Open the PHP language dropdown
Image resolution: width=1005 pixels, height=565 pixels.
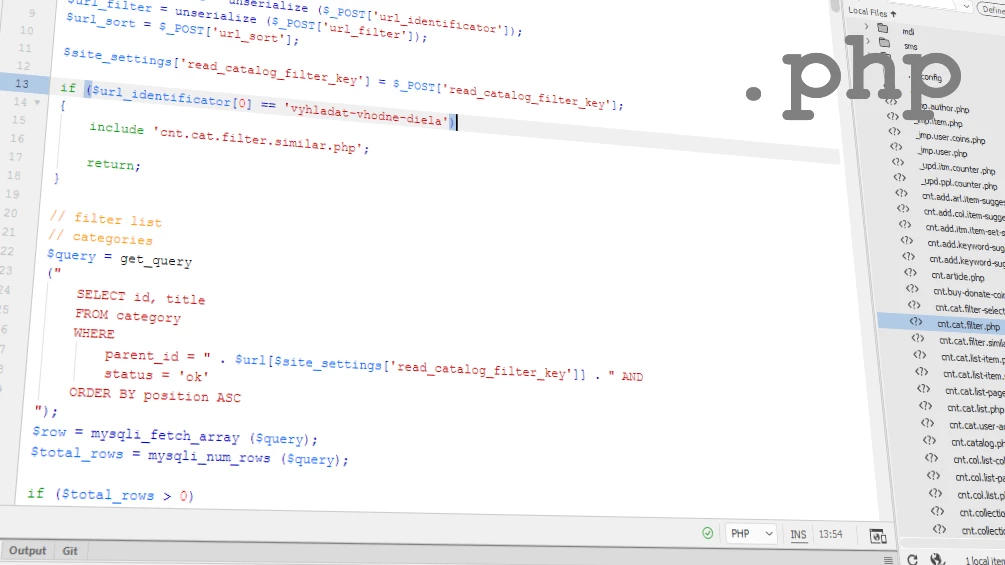(x=752, y=534)
